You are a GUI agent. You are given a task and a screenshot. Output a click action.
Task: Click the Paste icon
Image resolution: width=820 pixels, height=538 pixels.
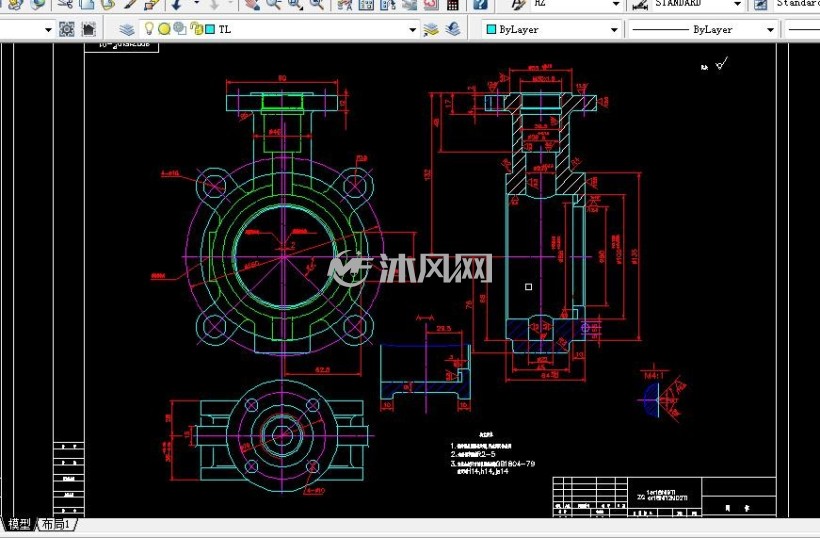click(x=107, y=4)
